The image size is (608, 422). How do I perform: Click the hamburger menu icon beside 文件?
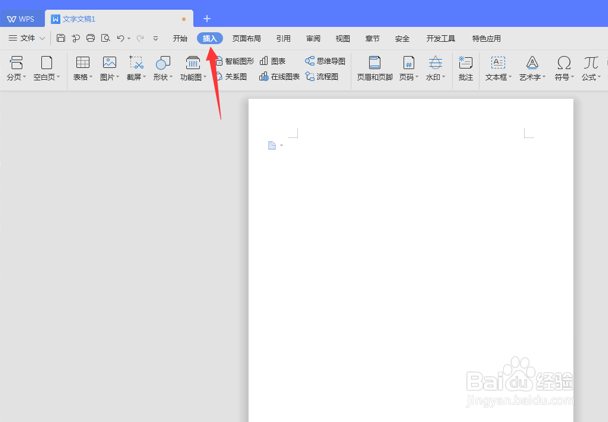pos(13,38)
